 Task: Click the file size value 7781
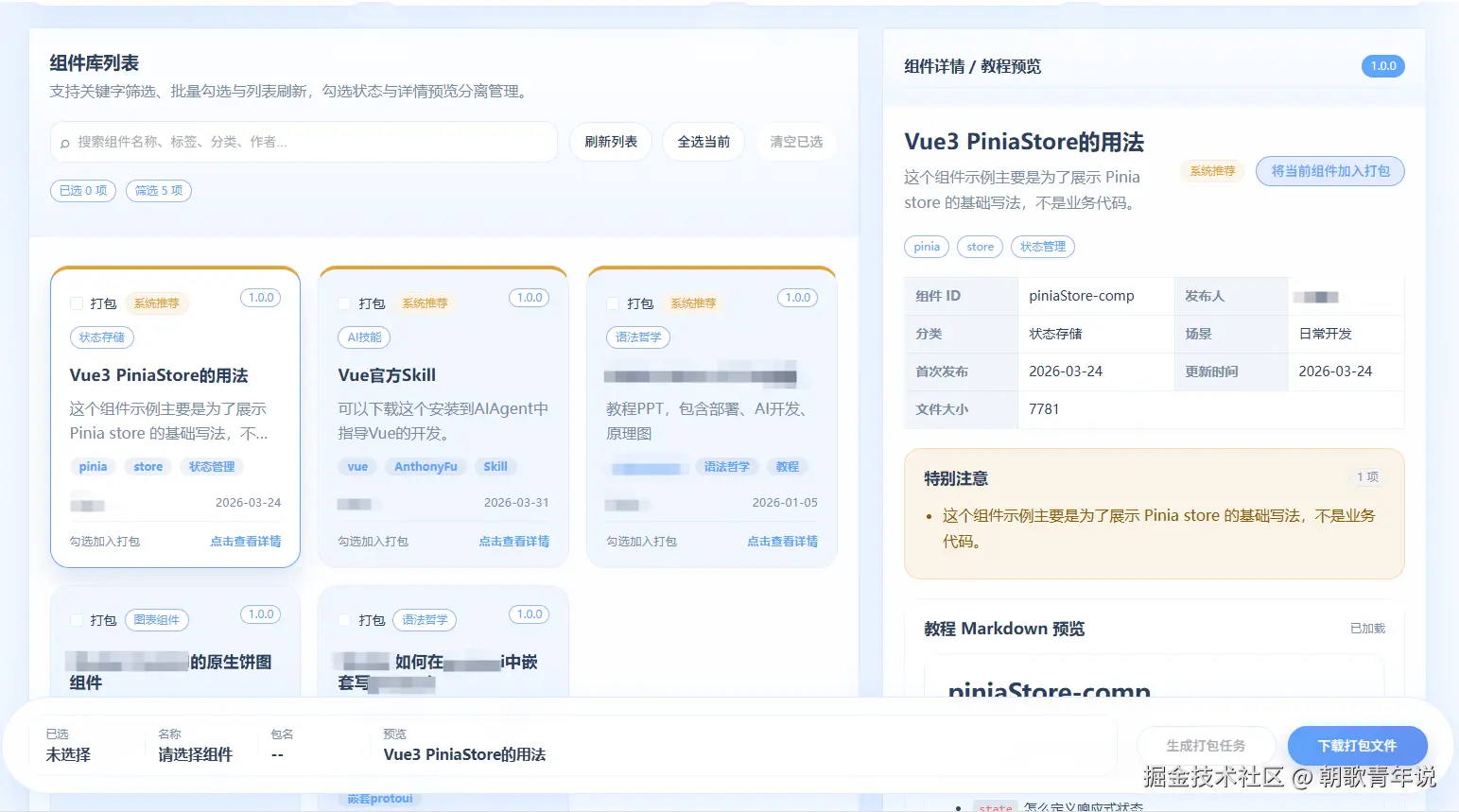[x=1044, y=409]
